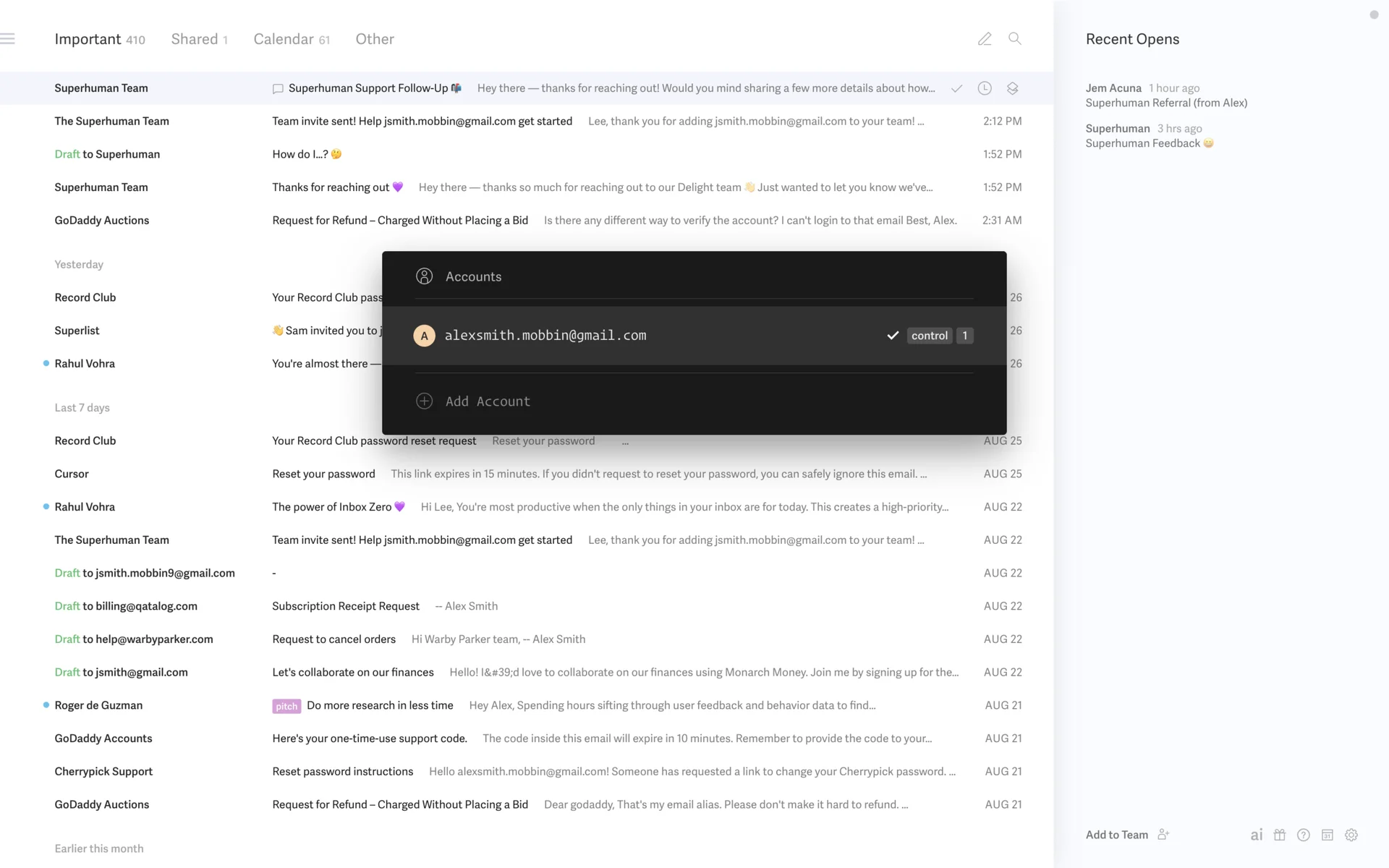The height and width of the screenshot is (868, 1389).
Task: Mark Superhuman Support Follow-Up as done
Action: pyautogui.click(x=956, y=88)
